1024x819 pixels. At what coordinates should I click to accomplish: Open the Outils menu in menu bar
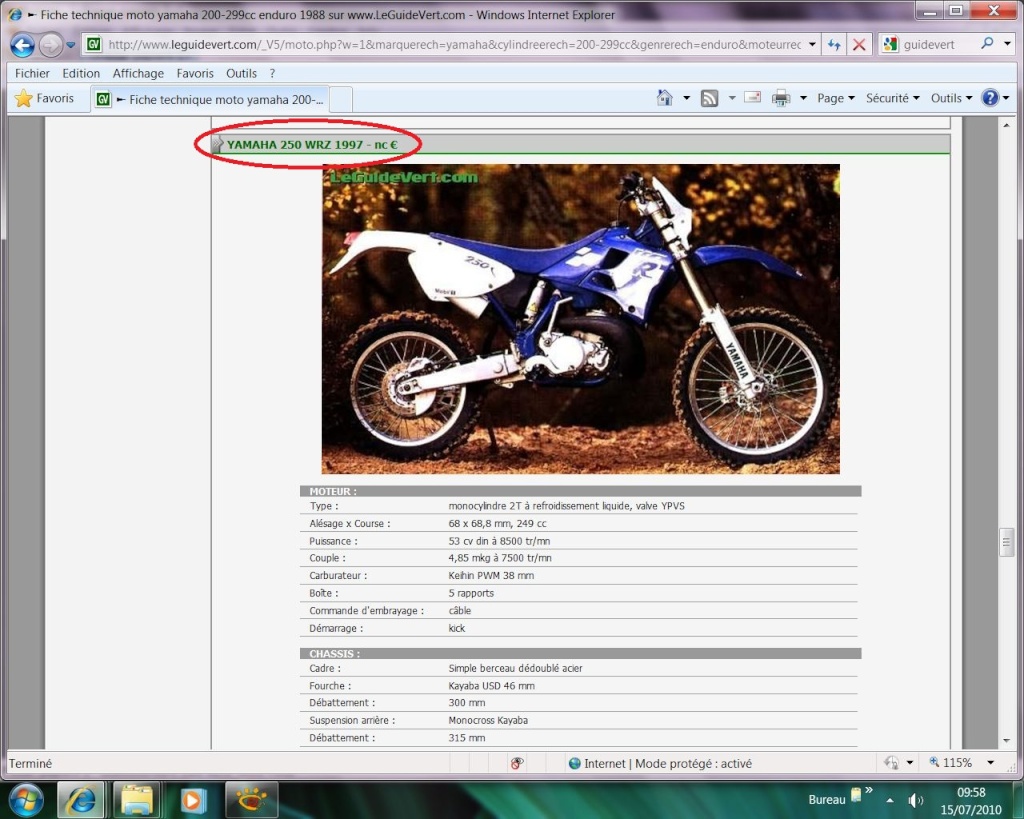click(241, 73)
